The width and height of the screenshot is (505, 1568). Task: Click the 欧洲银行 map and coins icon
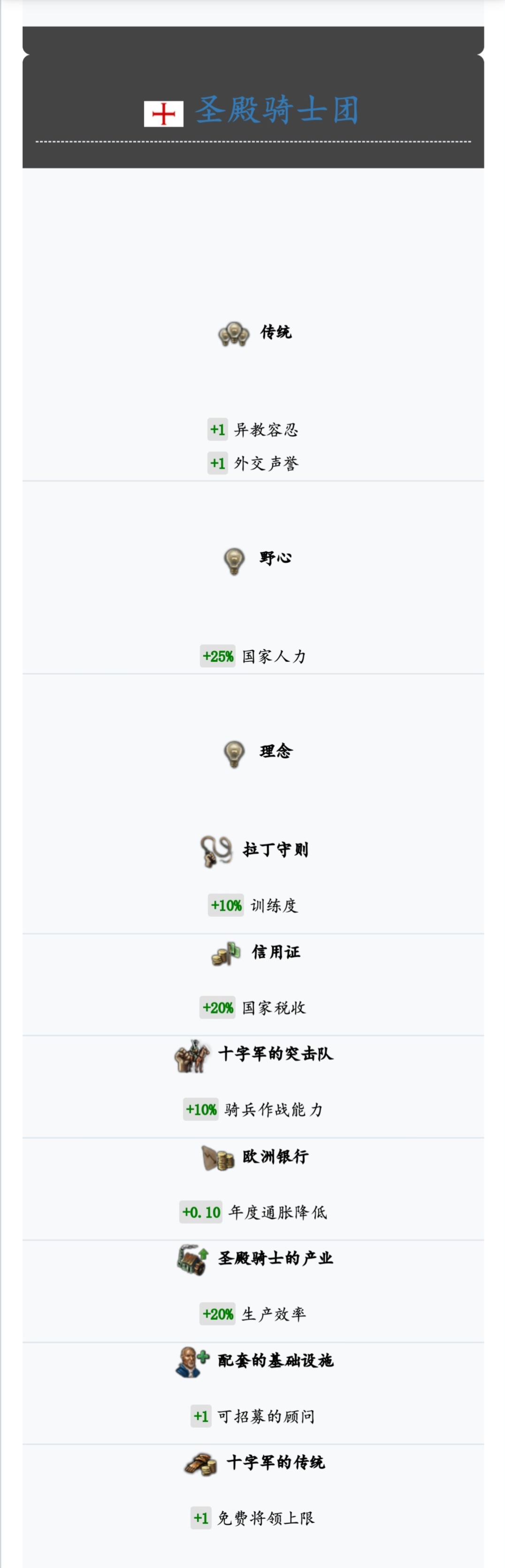(x=218, y=1158)
